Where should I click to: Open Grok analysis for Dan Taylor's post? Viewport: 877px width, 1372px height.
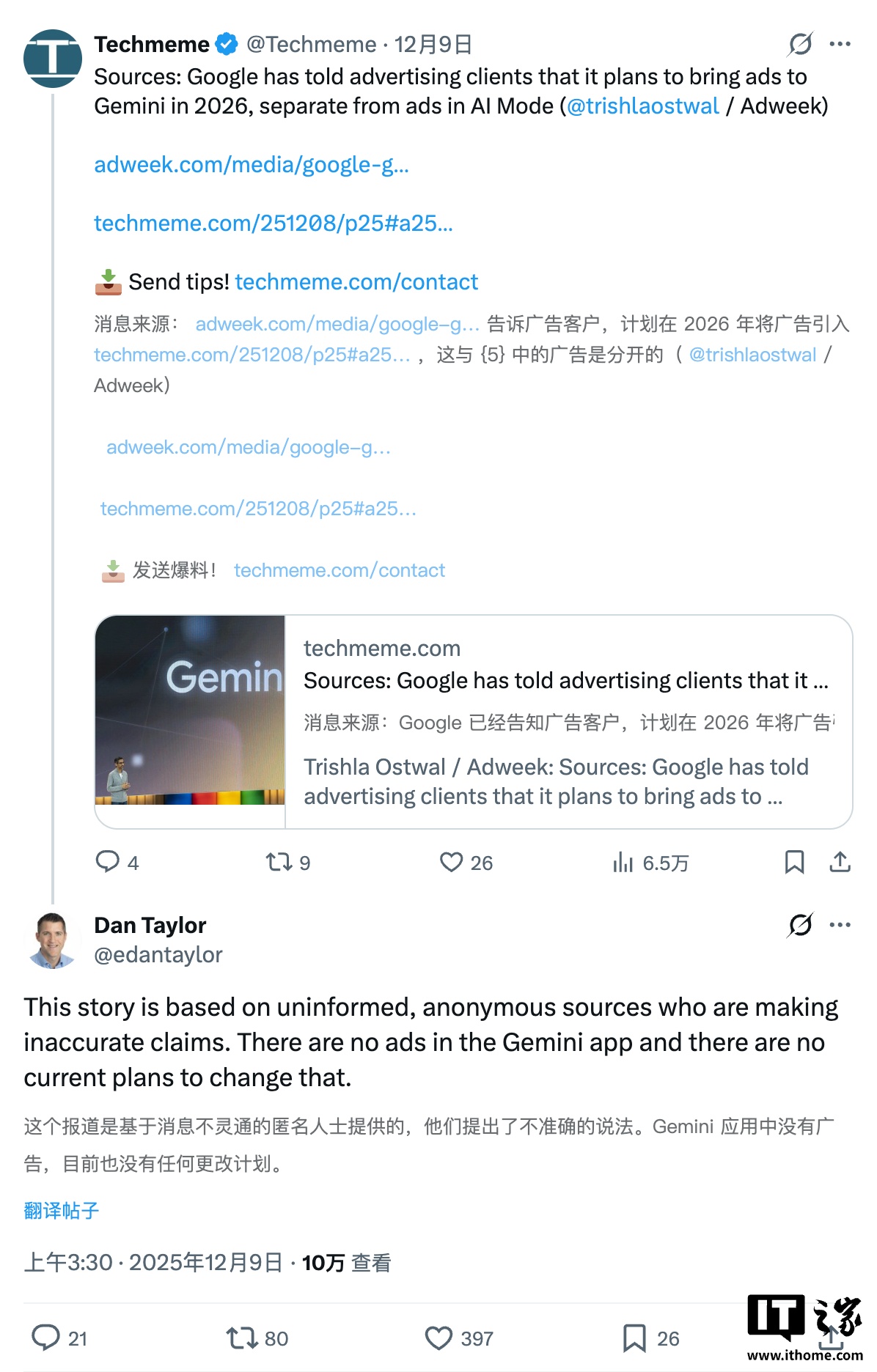[801, 926]
